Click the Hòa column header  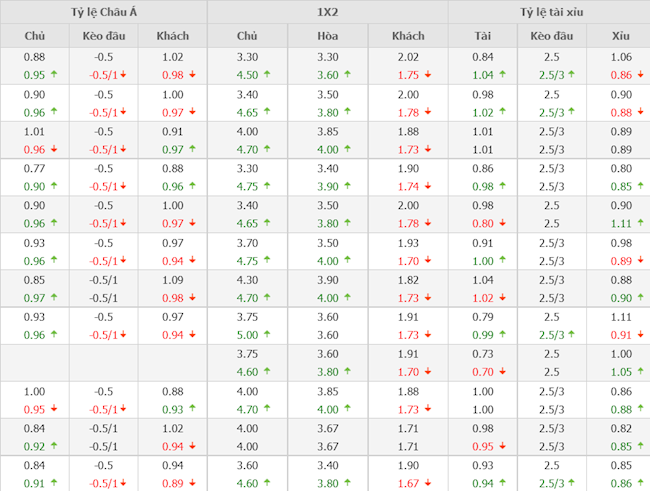click(327, 36)
